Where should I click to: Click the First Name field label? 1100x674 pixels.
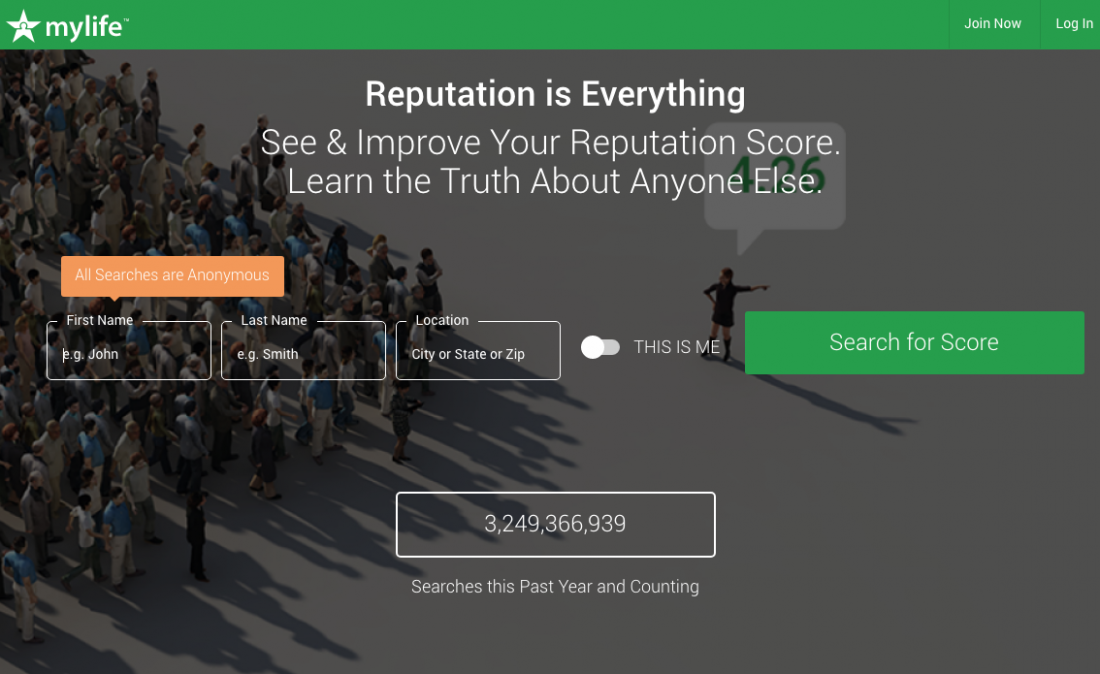point(100,321)
